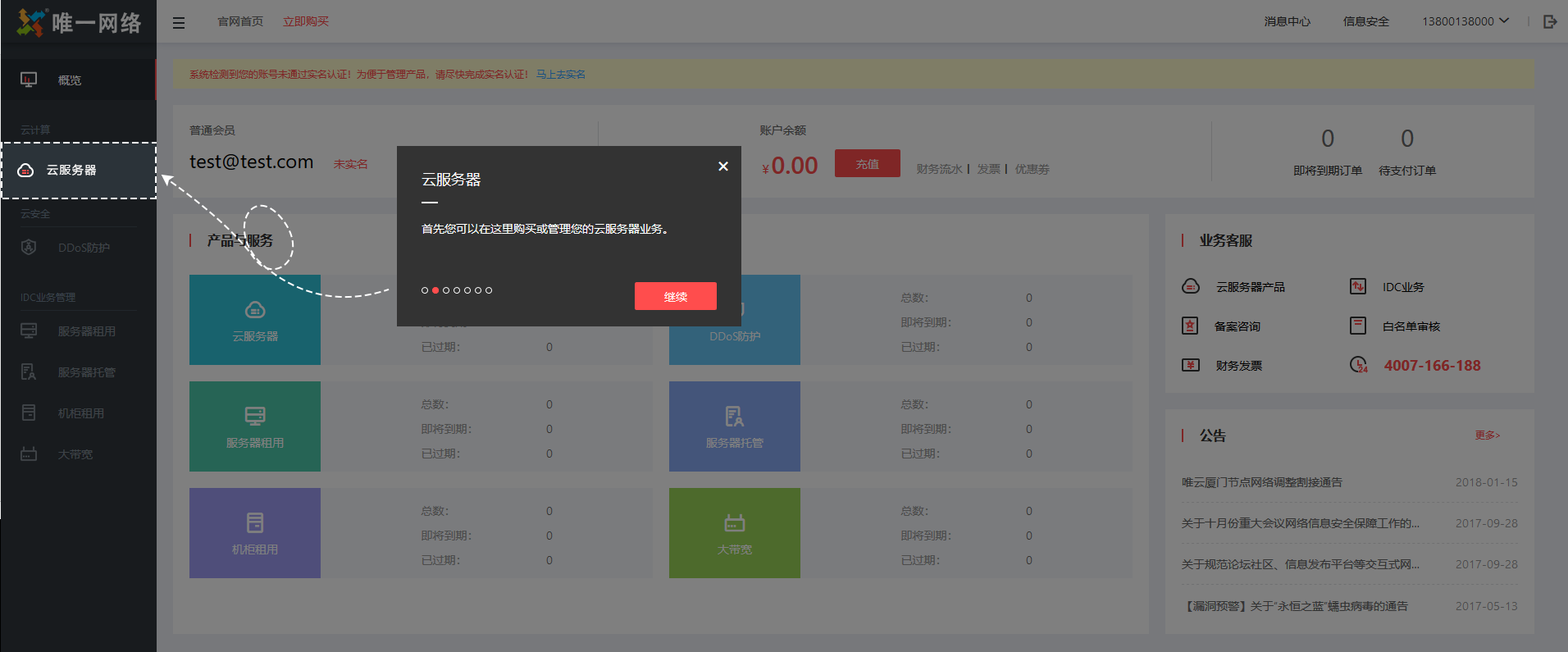
Task: Click the red 继续 button
Action: (x=676, y=296)
